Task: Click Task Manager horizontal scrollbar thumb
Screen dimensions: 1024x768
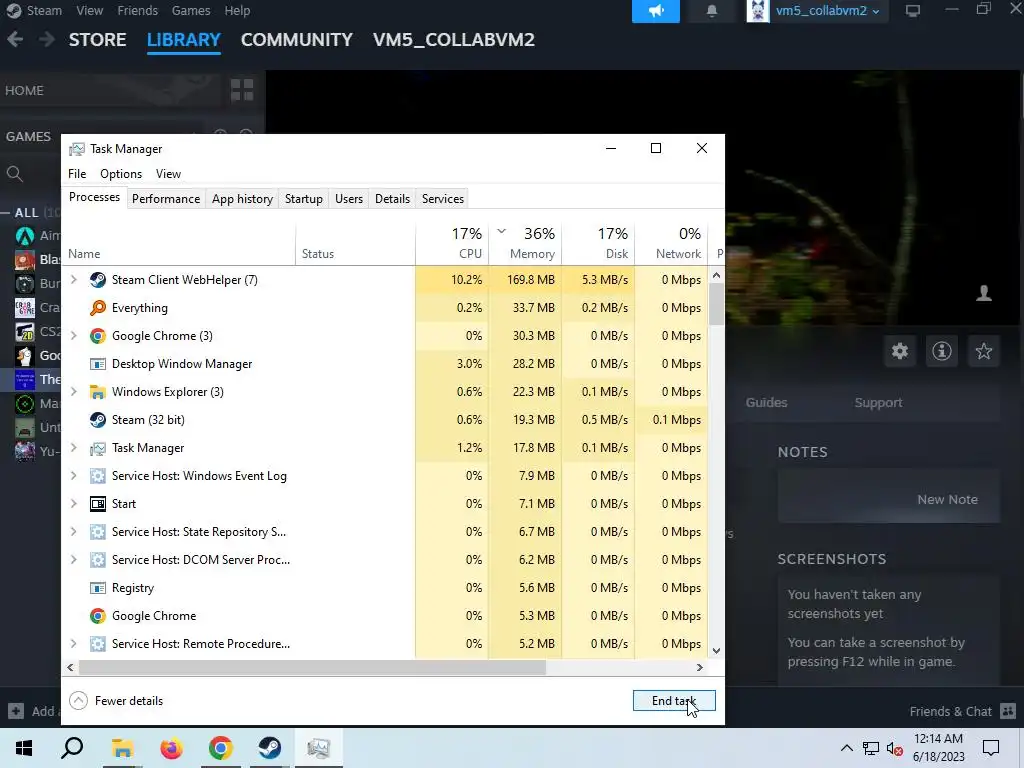Action: click(x=312, y=667)
